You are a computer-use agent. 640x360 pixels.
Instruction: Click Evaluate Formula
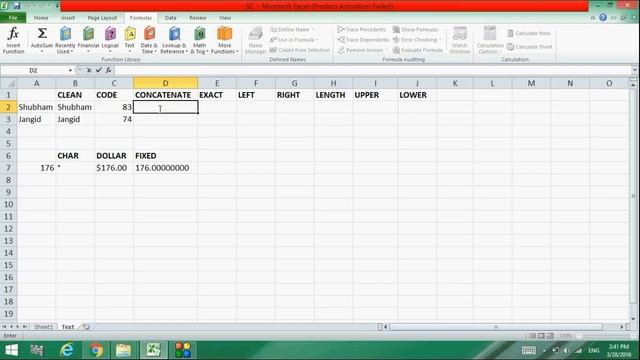418,50
